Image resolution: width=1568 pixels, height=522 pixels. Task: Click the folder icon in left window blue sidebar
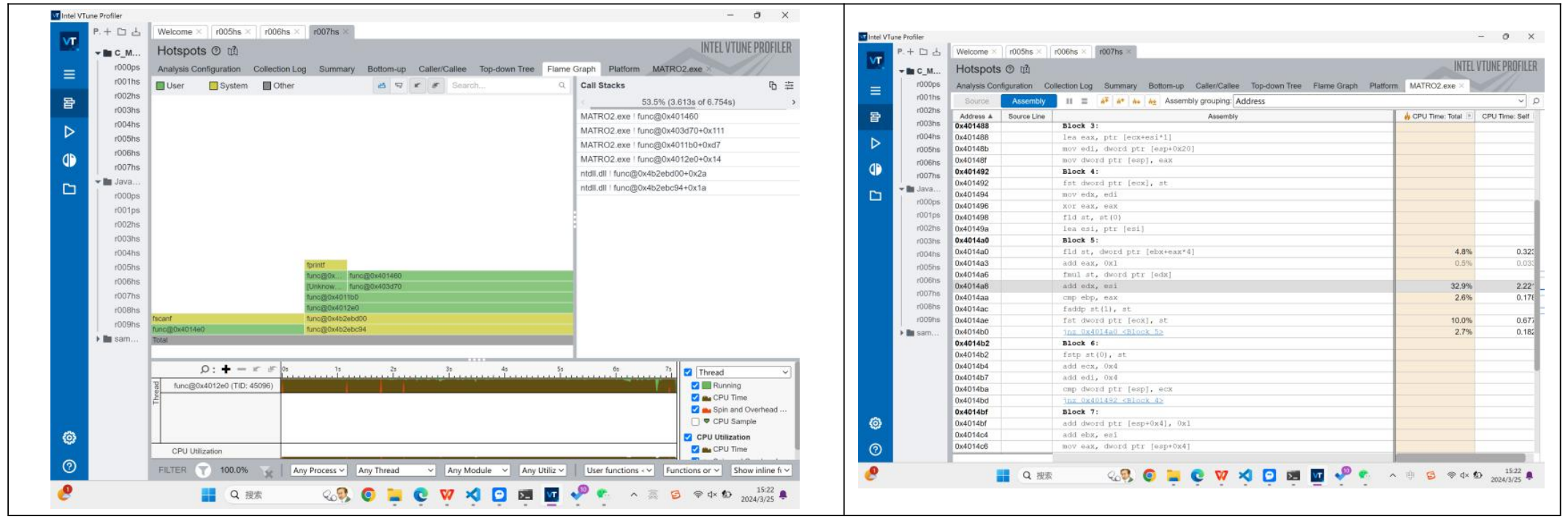(x=69, y=189)
